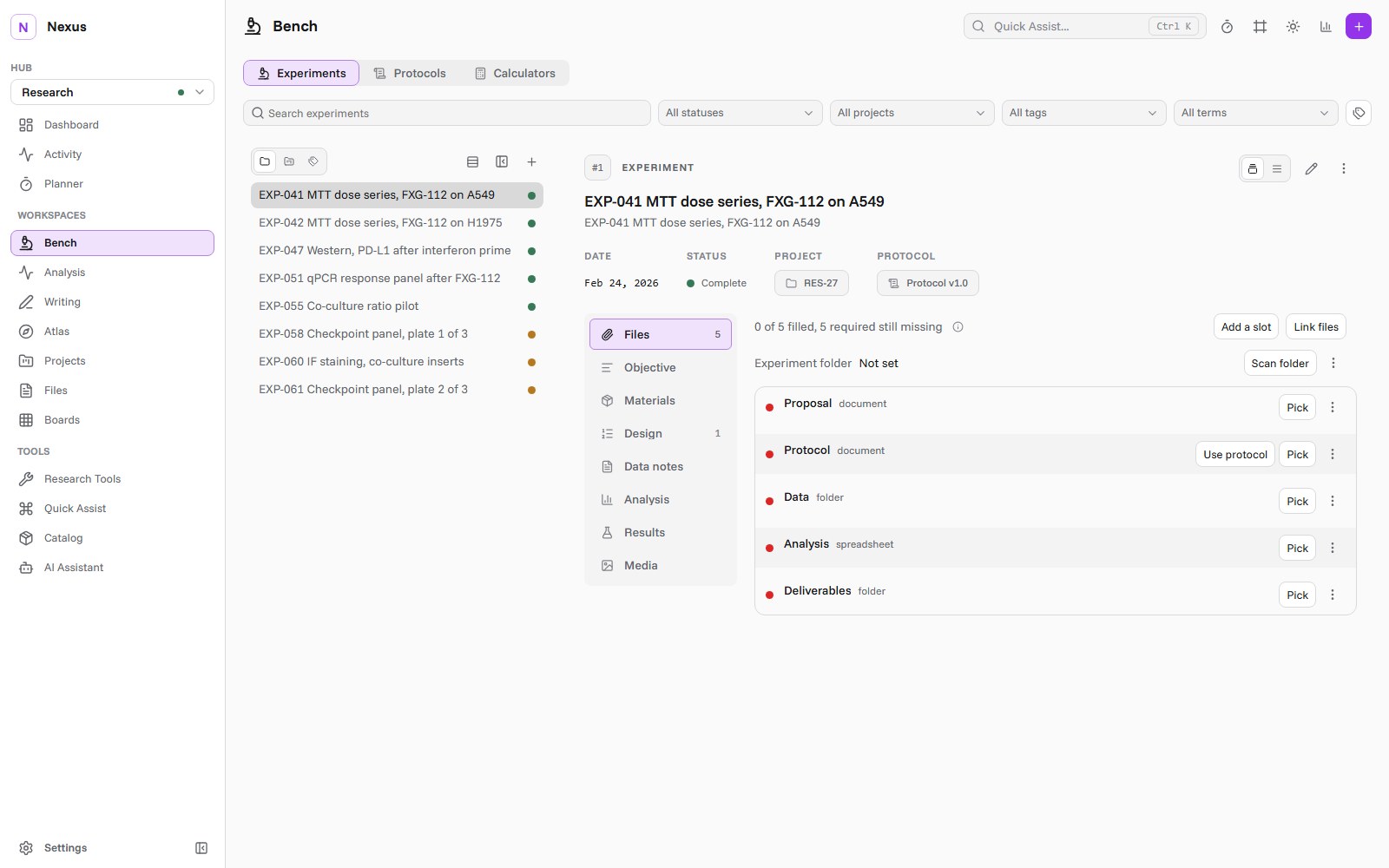Viewport: 1389px width, 868px height.
Task: Click the Add a slot button
Action: tap(1246, 327)
